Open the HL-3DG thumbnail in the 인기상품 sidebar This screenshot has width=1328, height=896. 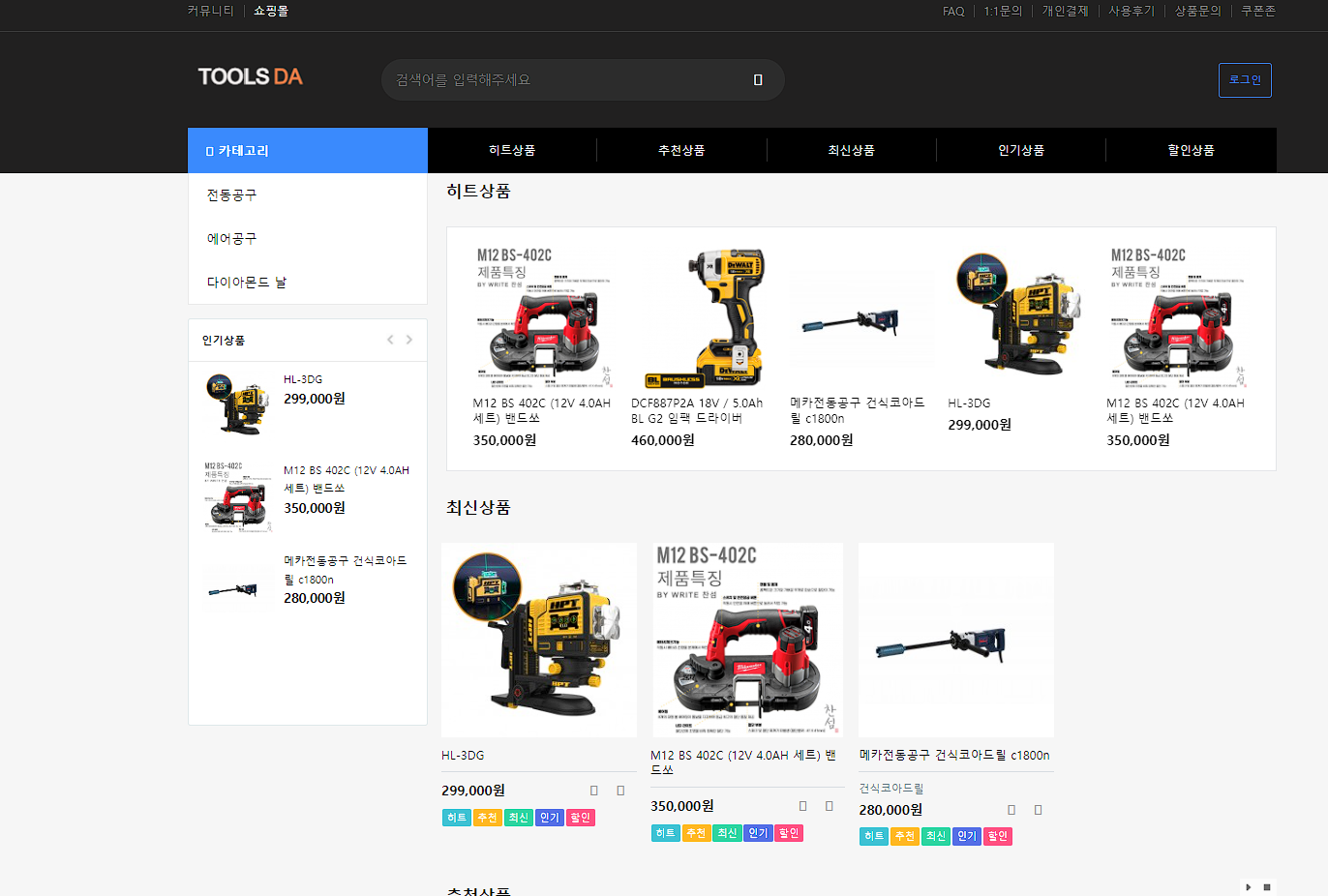click(238, 403)
